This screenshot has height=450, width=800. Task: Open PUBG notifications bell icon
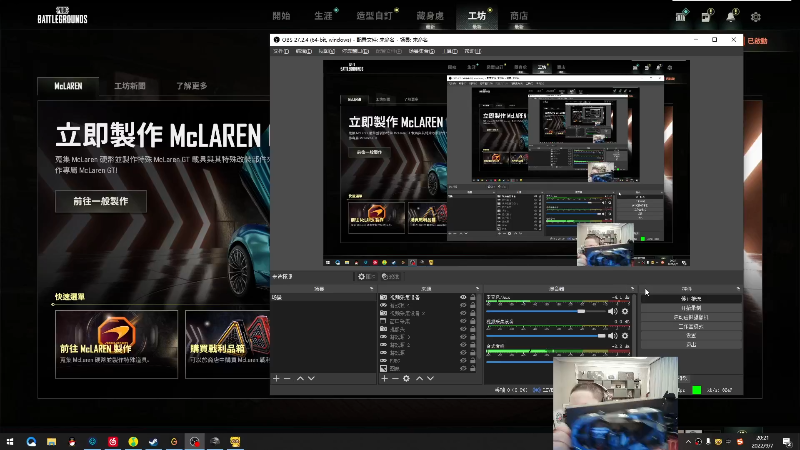pos(731,16)
